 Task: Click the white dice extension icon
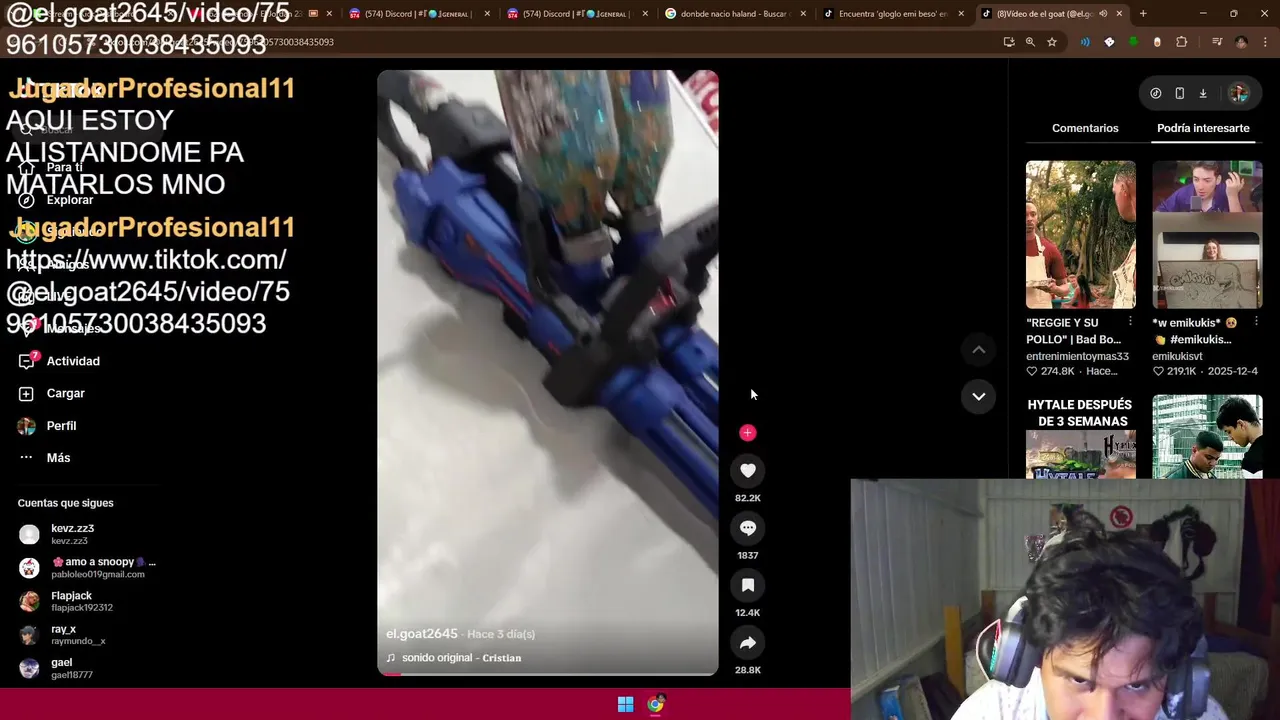click(1109, 42)
